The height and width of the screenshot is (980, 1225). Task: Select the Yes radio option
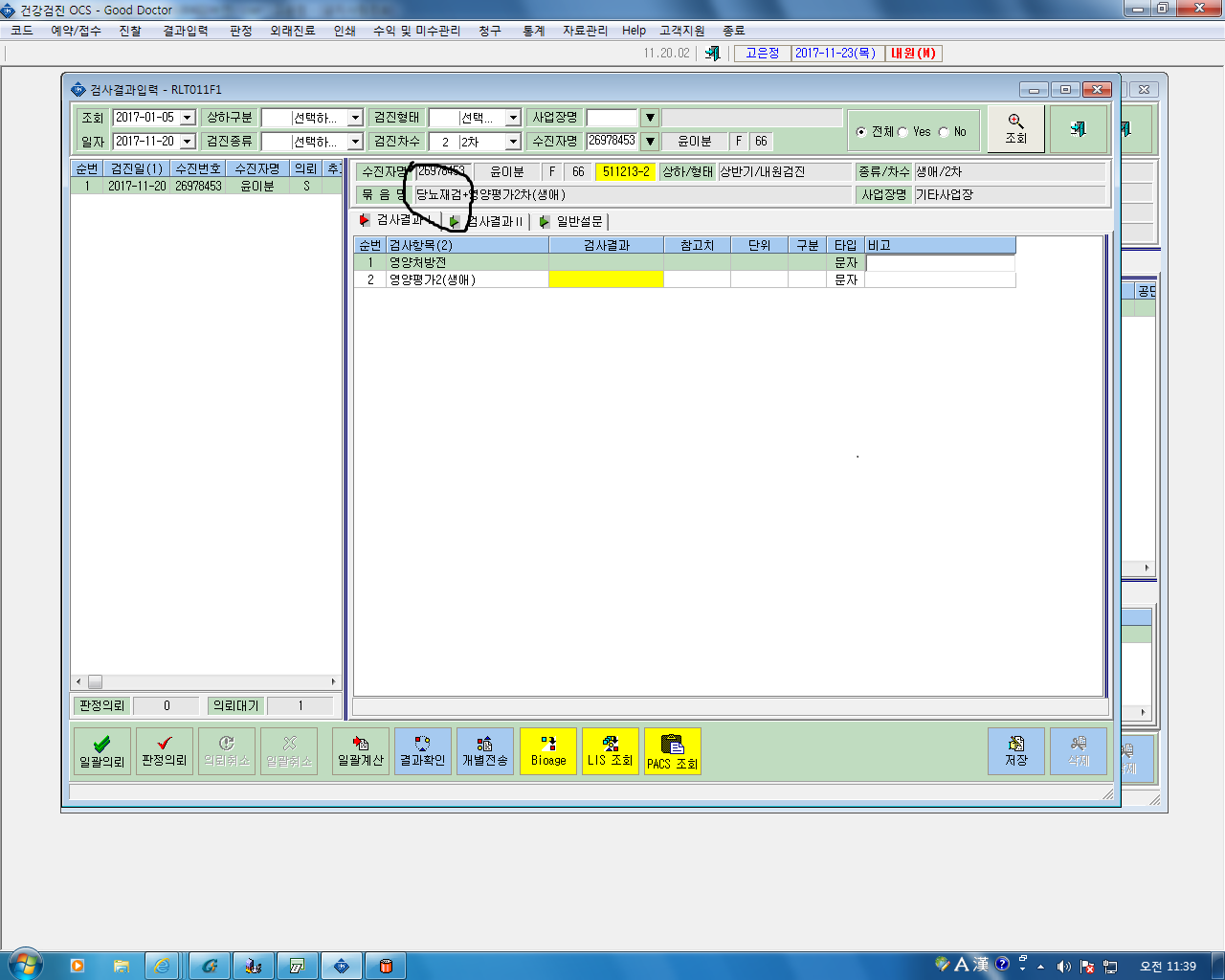click(902, 132)
